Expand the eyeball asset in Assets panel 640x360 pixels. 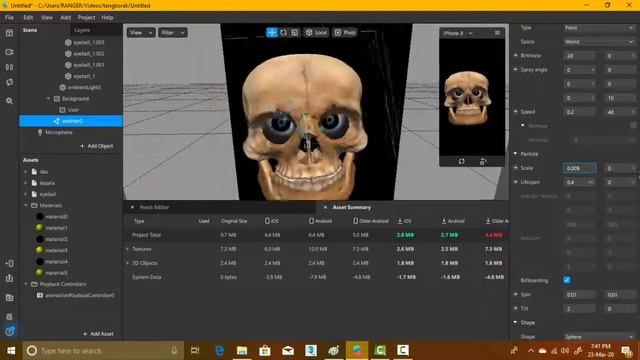[x=26, y=194]
